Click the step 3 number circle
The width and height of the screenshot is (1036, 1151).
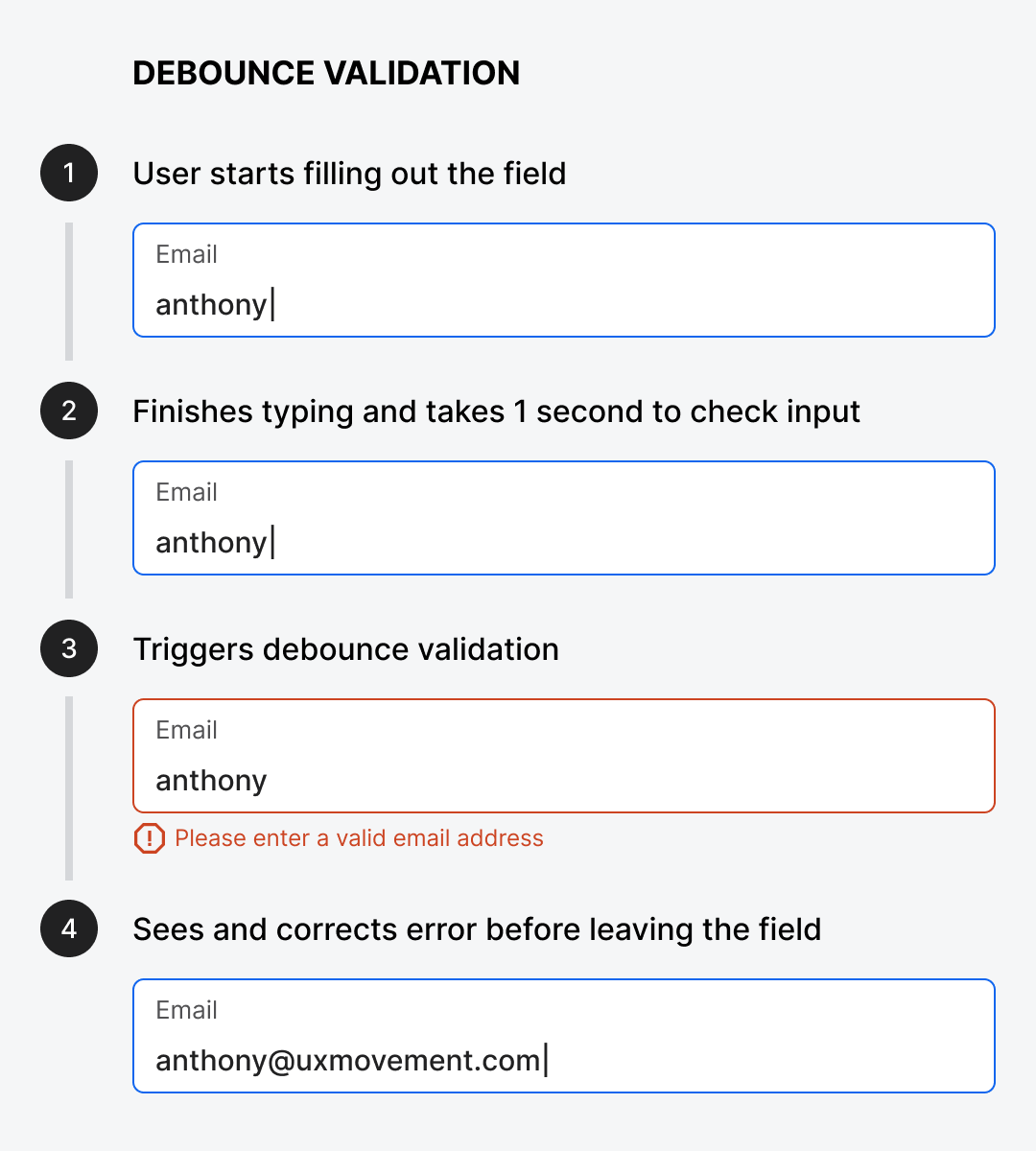pos(69,648)
